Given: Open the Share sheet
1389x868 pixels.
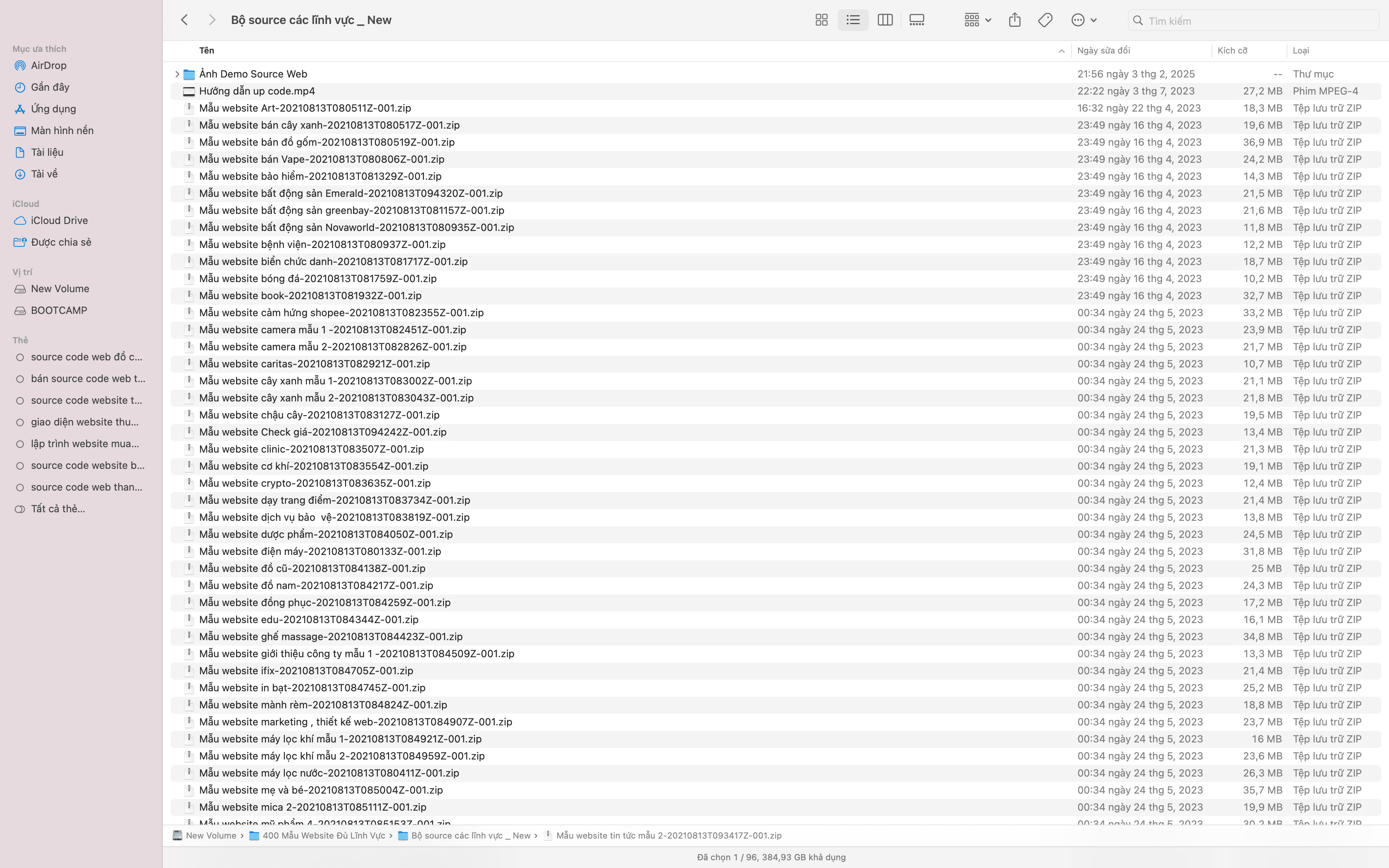Looking at the screenshot, I should pyautogui.click(x=1015, y=19).
